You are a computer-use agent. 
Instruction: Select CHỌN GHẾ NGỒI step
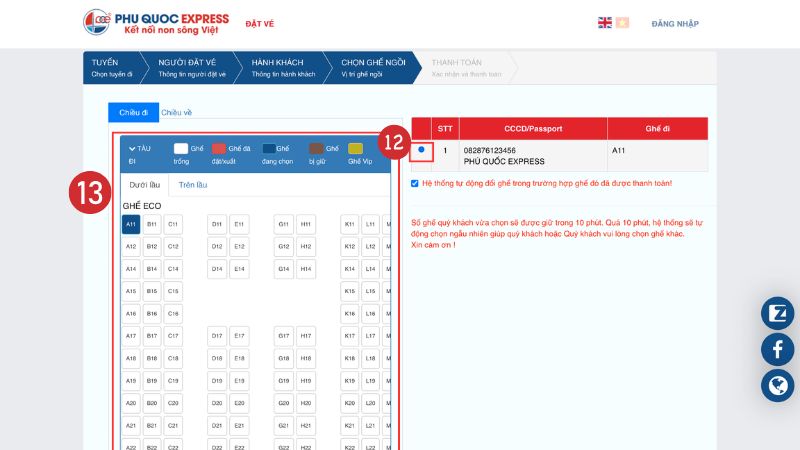pos(373,67)
